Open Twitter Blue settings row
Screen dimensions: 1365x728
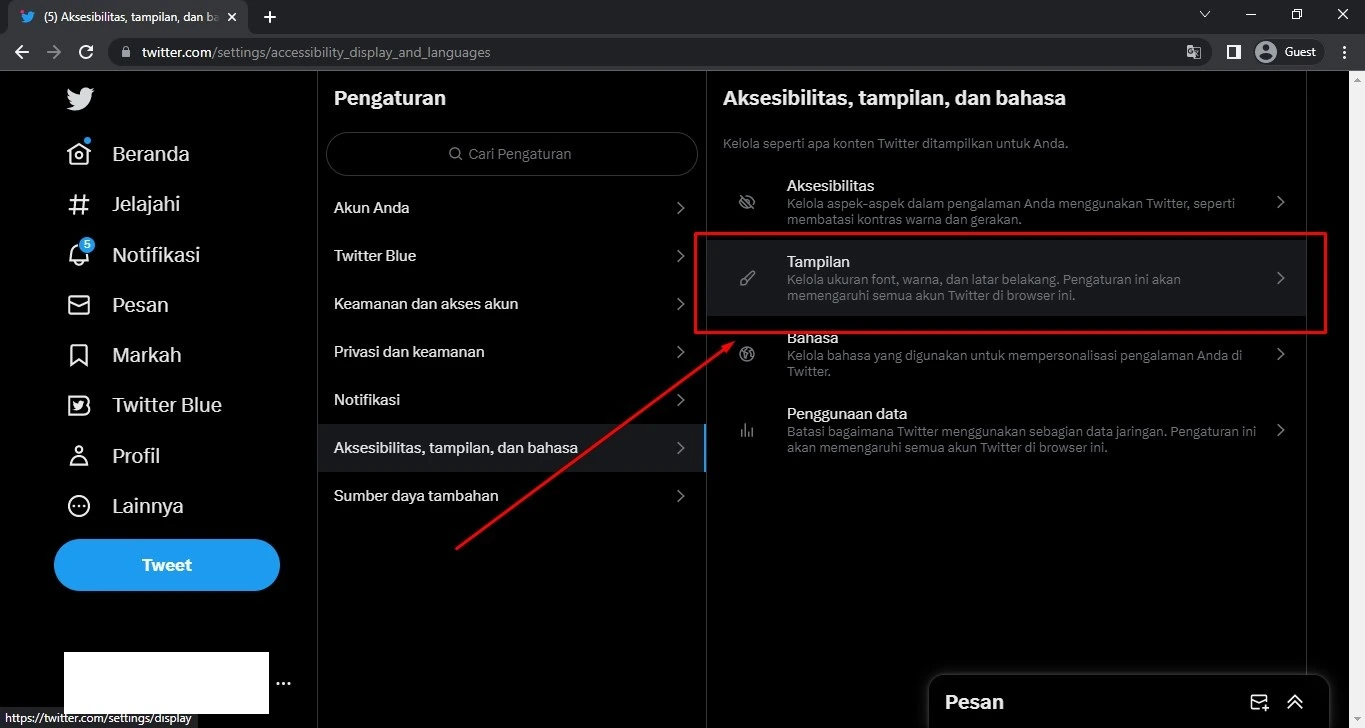[511, 256]
